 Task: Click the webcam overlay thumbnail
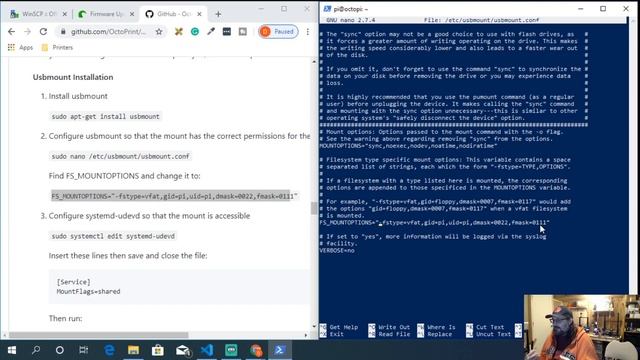coord(581,327)
